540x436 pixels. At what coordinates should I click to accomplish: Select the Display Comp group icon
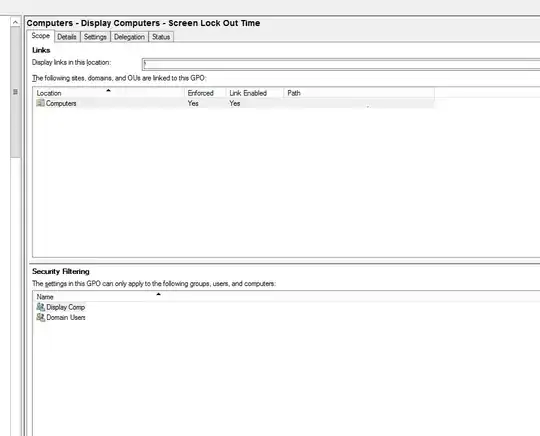click(x=40, y=307)
